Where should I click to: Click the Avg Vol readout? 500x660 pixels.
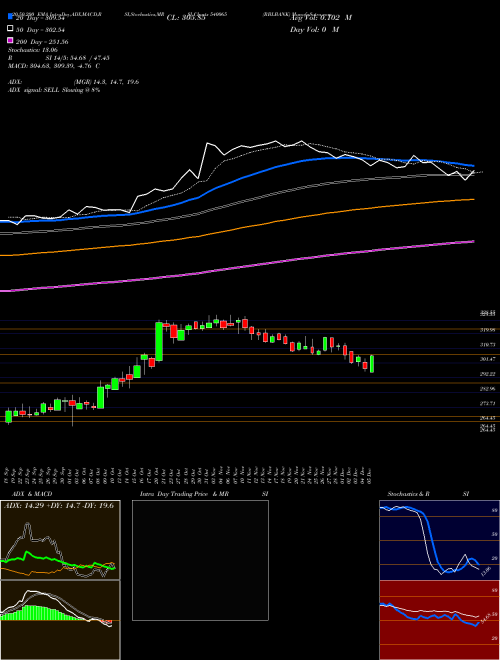(321, 18)
